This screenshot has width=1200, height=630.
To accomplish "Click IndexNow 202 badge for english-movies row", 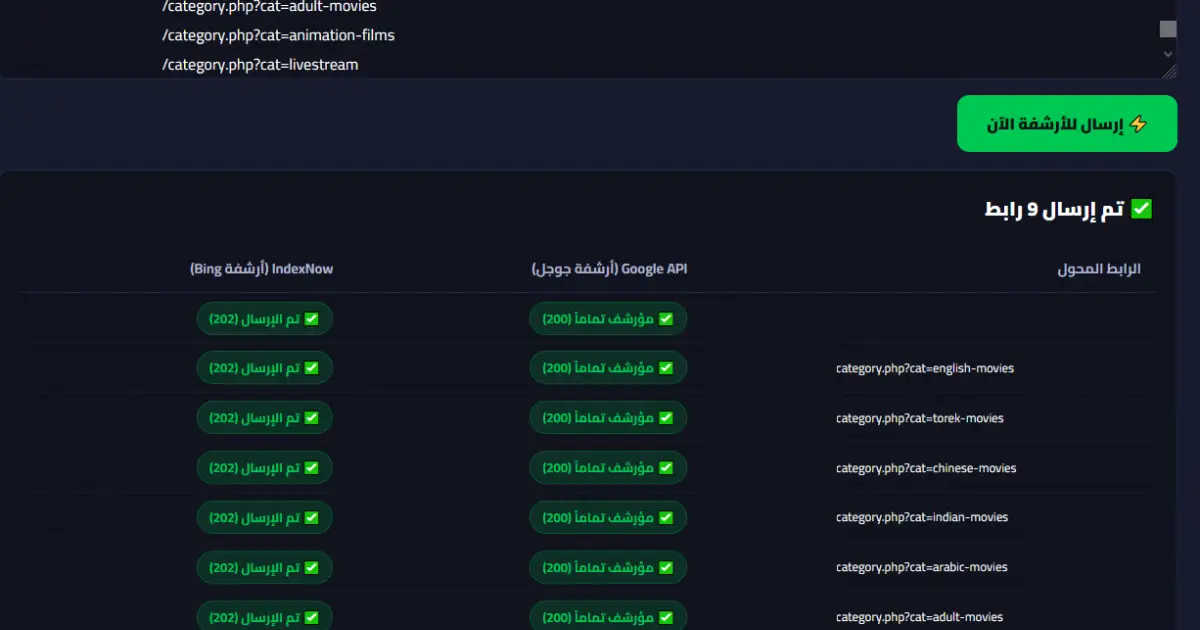I will pyautogui.click(x=264, y=368).
